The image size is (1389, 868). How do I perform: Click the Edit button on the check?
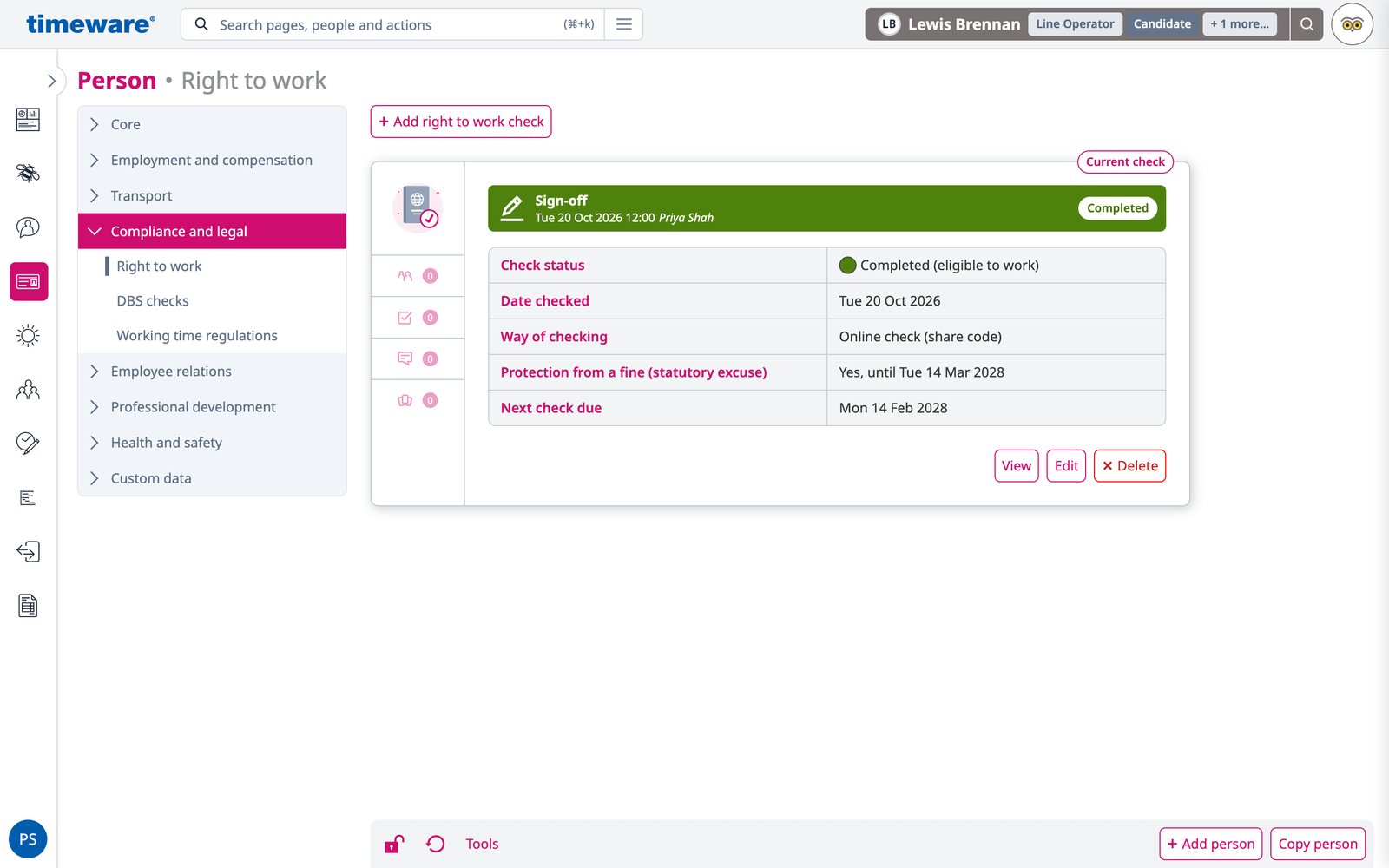[1066, 466]
